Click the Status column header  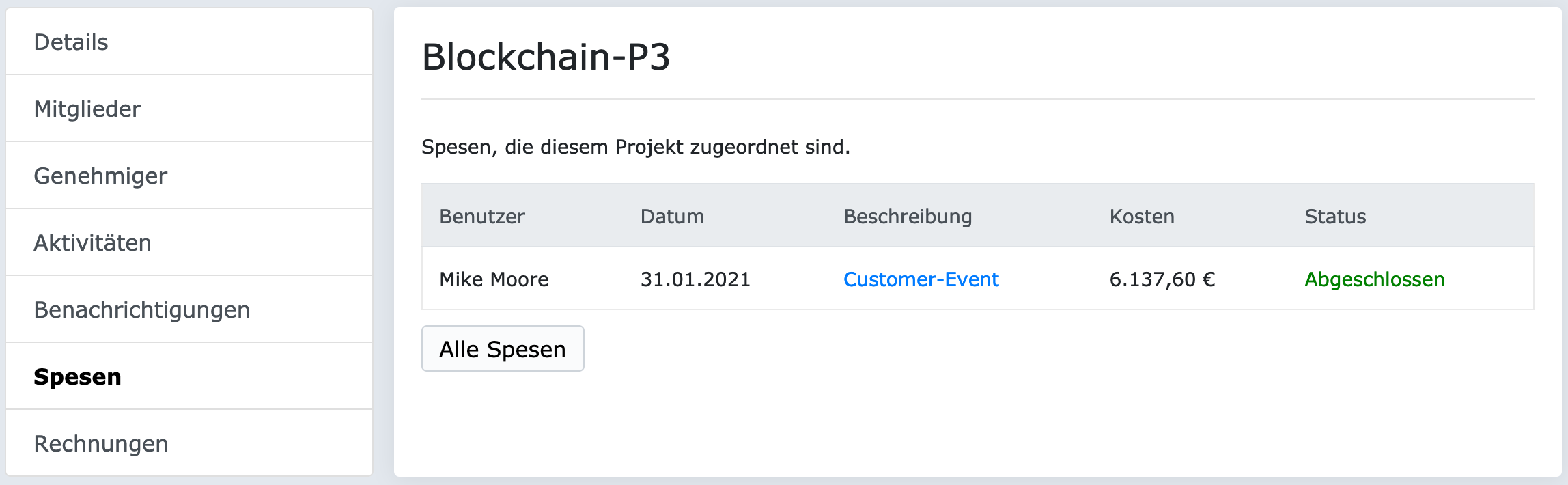[x=1334, y=217]
